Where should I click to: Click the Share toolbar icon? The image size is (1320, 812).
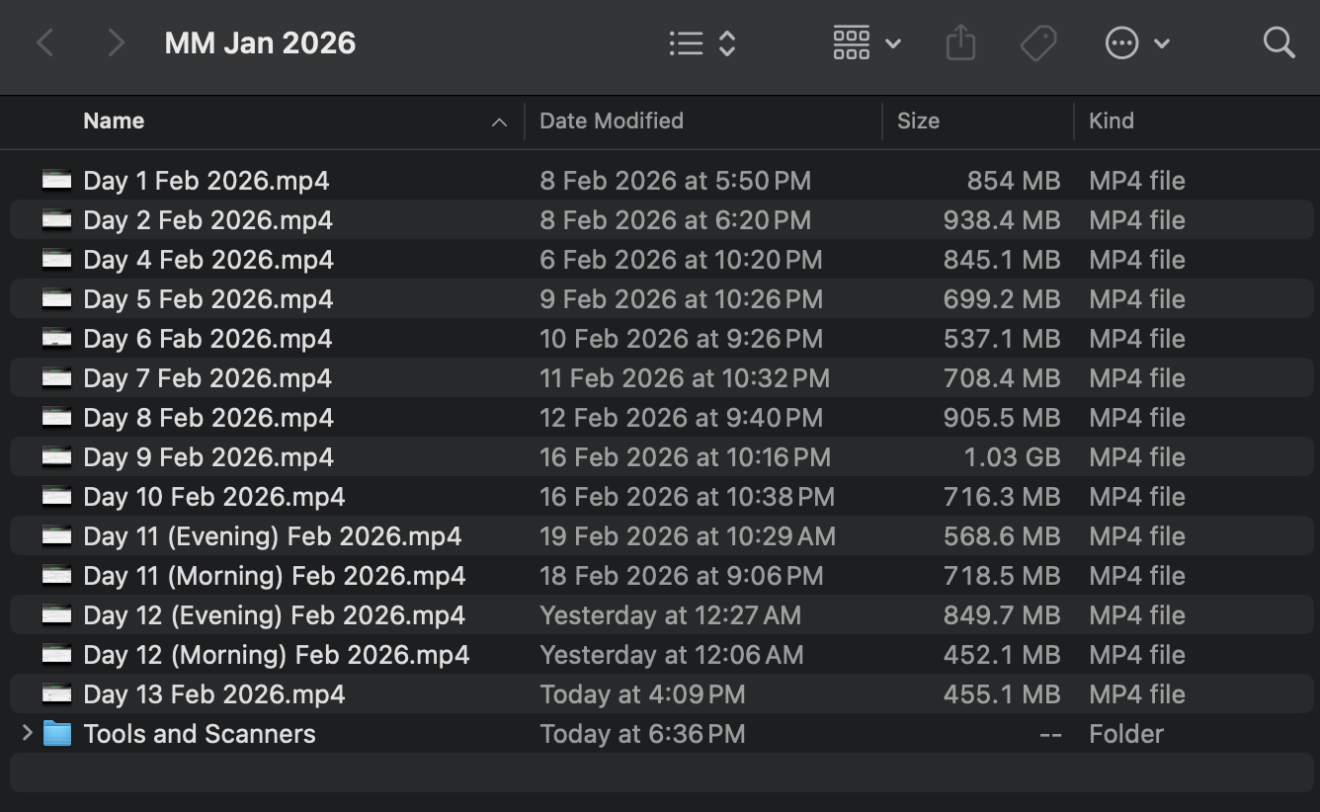pyautogui.click(x=960, y=43)
